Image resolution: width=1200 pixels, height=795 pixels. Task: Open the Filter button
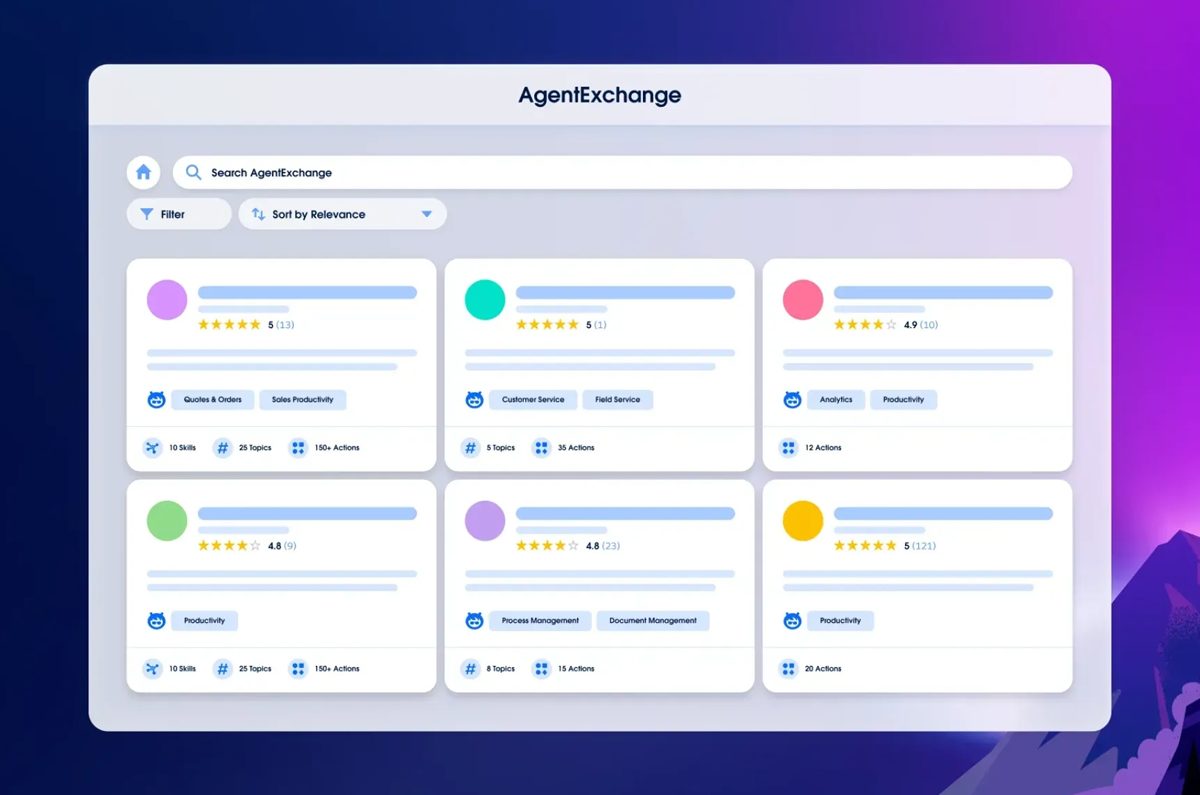point(179,214)
